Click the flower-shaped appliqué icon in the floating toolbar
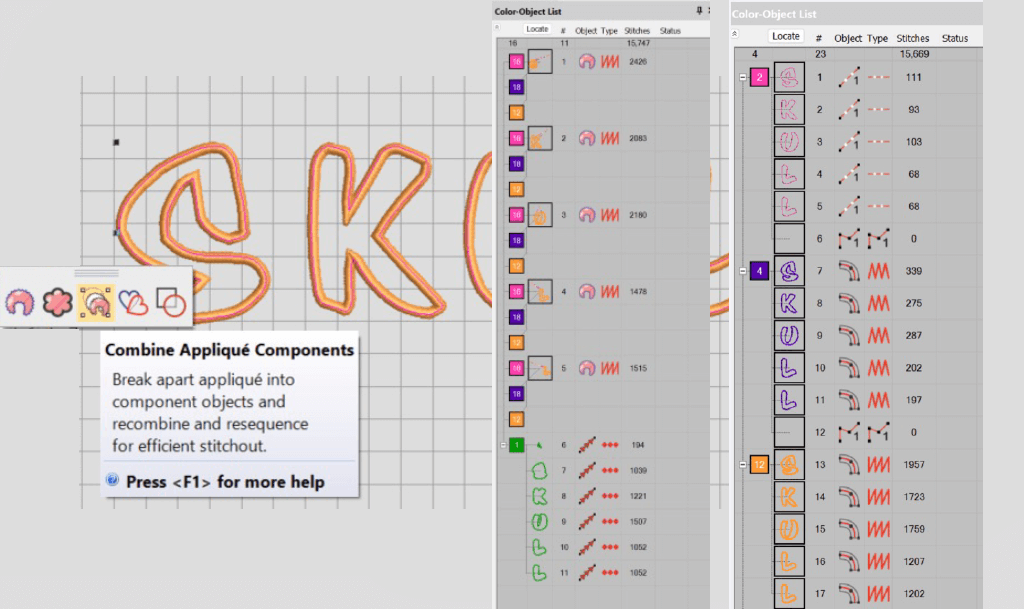The height and width of the screenshot is (609, 1024). [57, 303]
